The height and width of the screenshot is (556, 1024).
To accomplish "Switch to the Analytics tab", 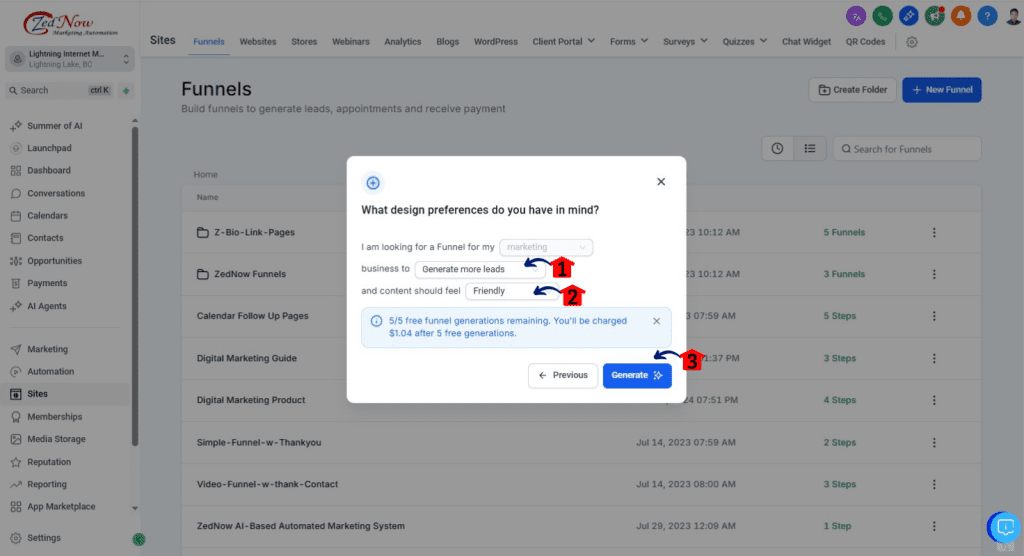I will coord(402,41).
